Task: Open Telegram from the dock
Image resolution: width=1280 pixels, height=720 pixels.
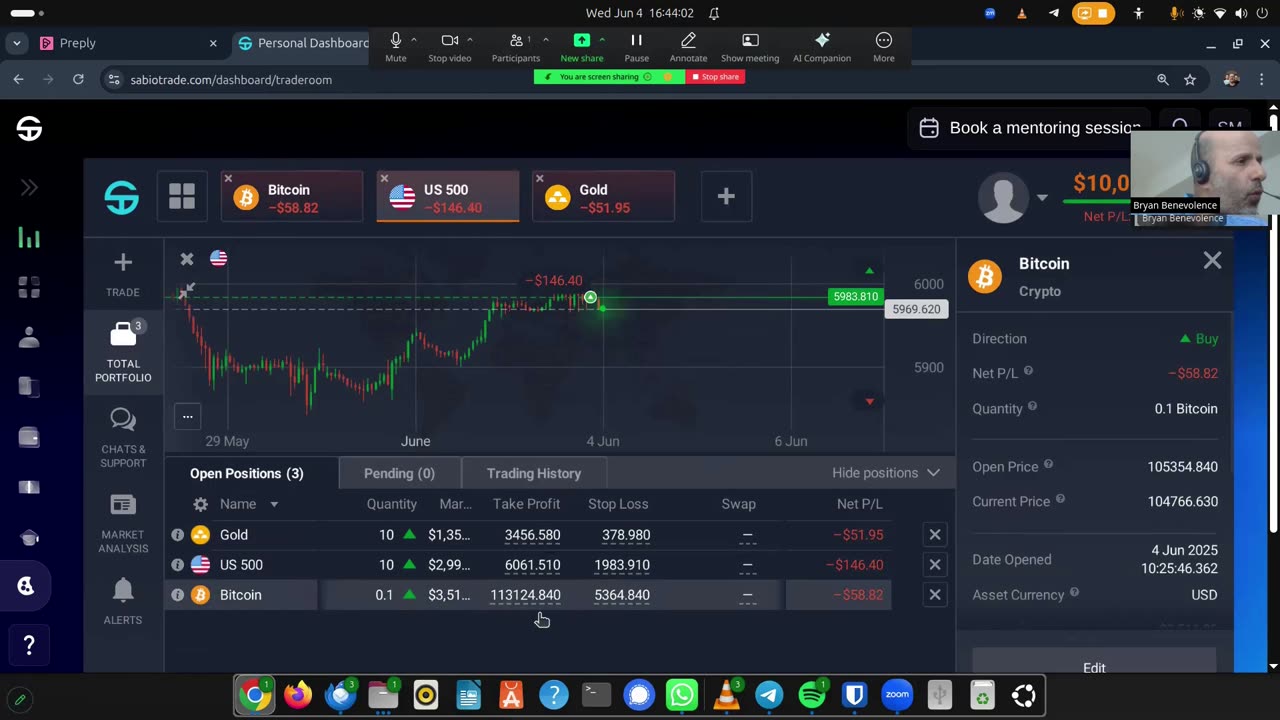Action: tap(769, 695)
